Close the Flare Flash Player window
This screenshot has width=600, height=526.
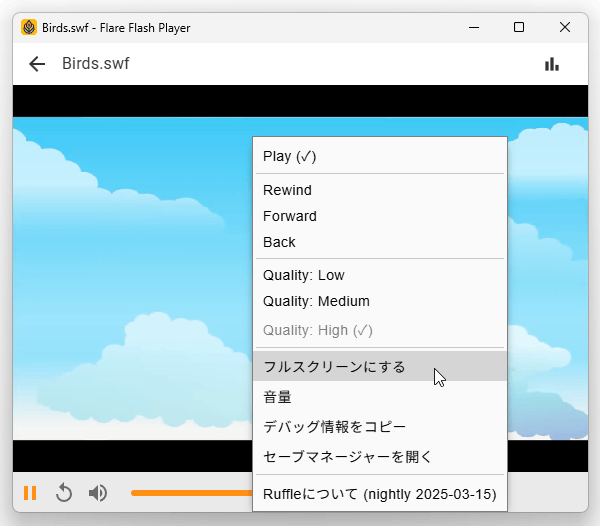[565, 28]
